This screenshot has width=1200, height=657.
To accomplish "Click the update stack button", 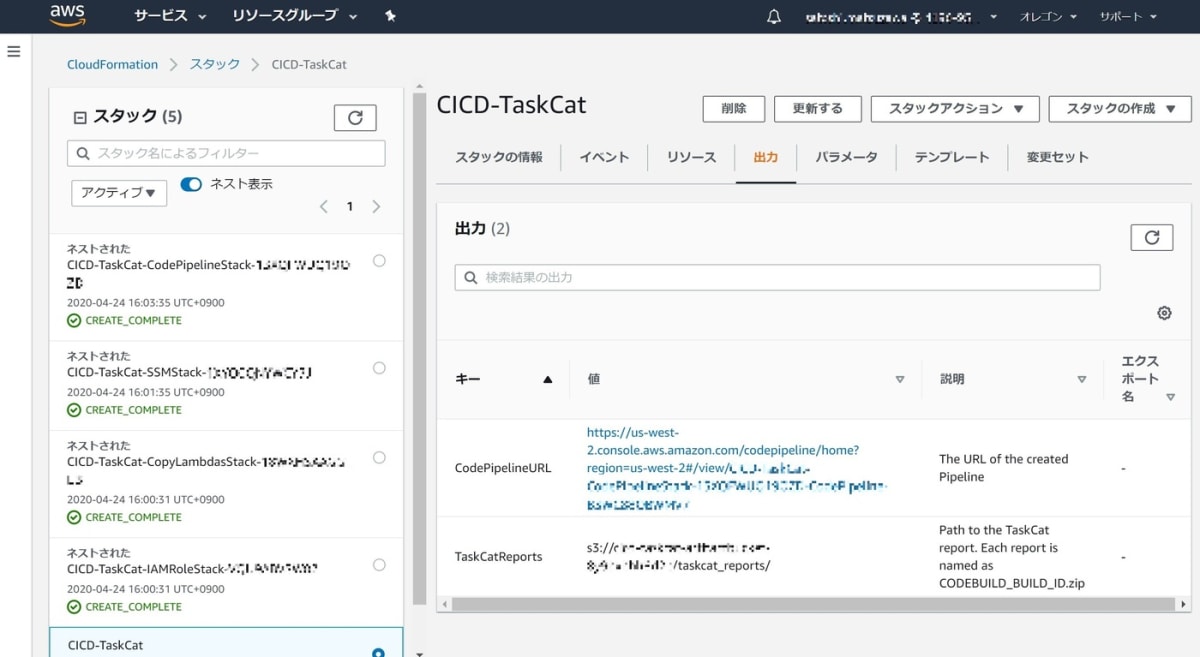I will 818,109.
